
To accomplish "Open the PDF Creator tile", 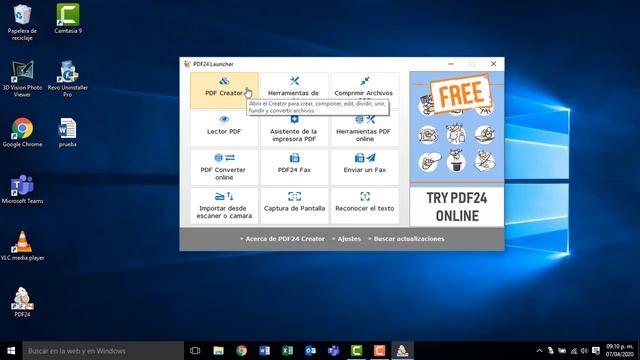I will coord(224,90).
